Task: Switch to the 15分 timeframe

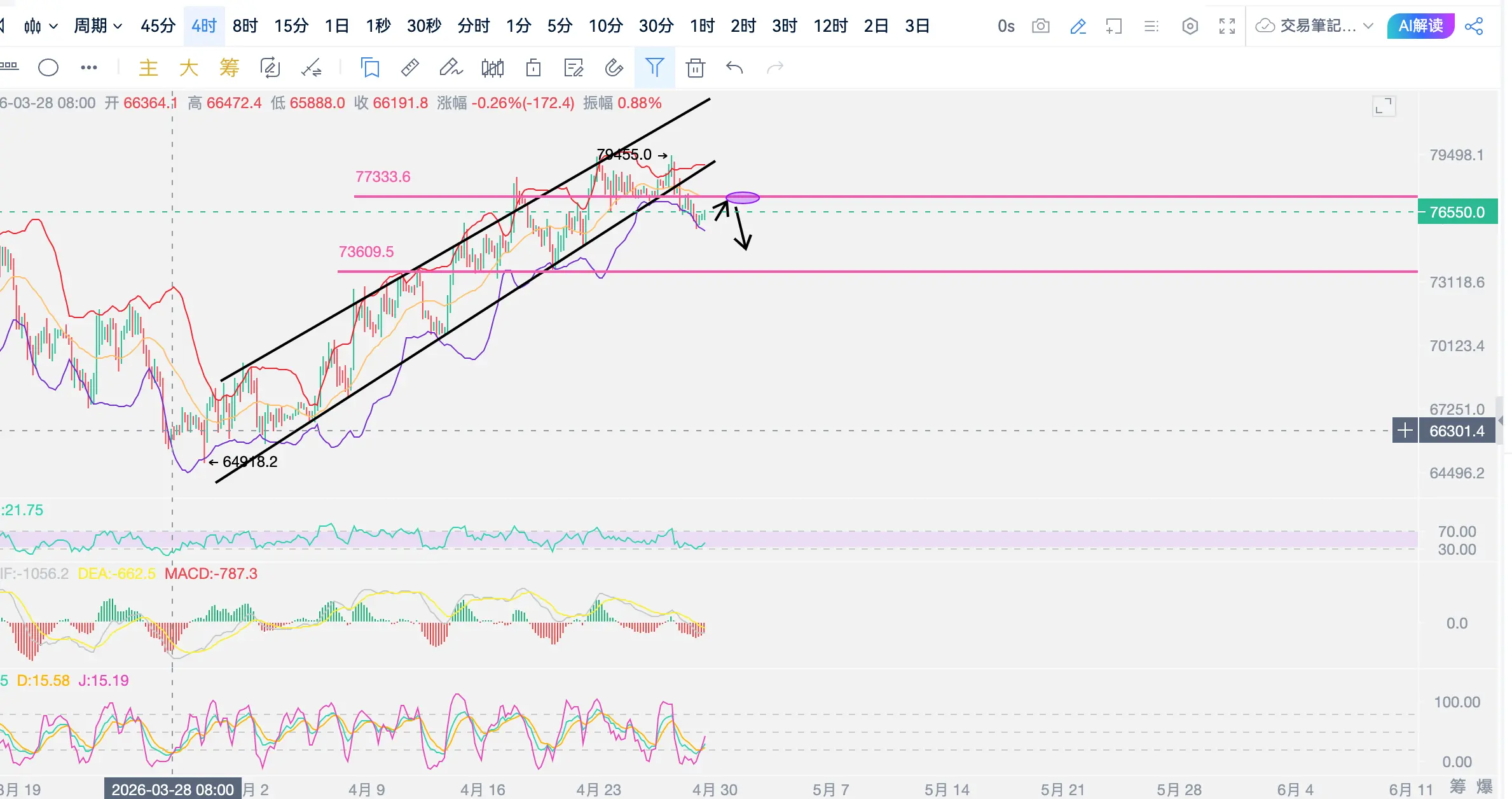Action: (x=291, y=26)
